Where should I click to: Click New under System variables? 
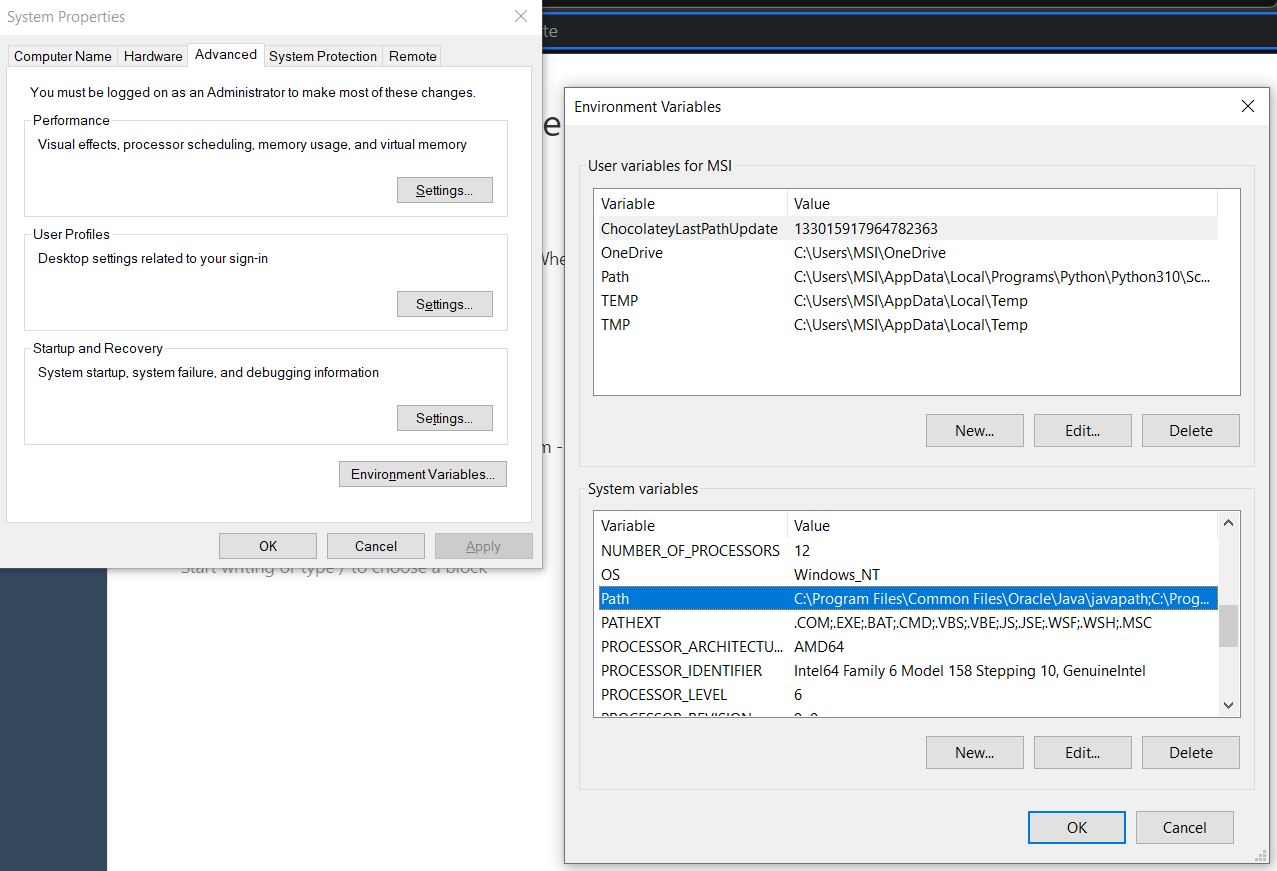tap(975, 753)
